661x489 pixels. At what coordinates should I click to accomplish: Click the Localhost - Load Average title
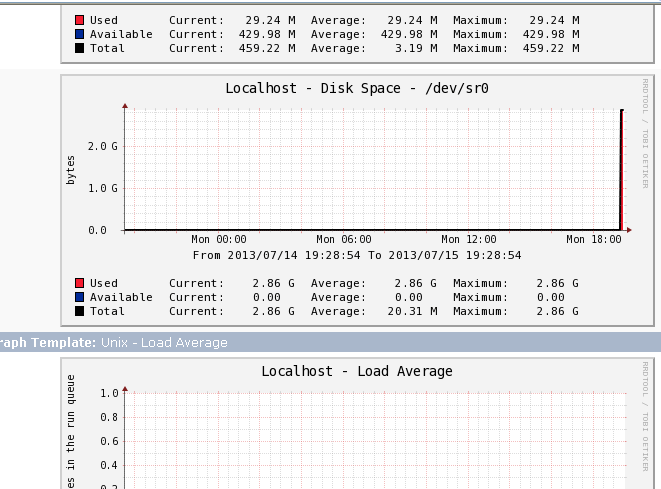click(x=357, y=371)
